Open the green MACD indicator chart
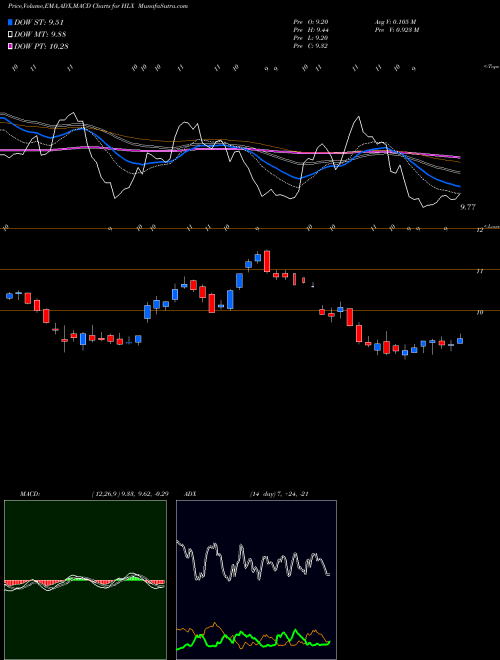 point(85,580)
